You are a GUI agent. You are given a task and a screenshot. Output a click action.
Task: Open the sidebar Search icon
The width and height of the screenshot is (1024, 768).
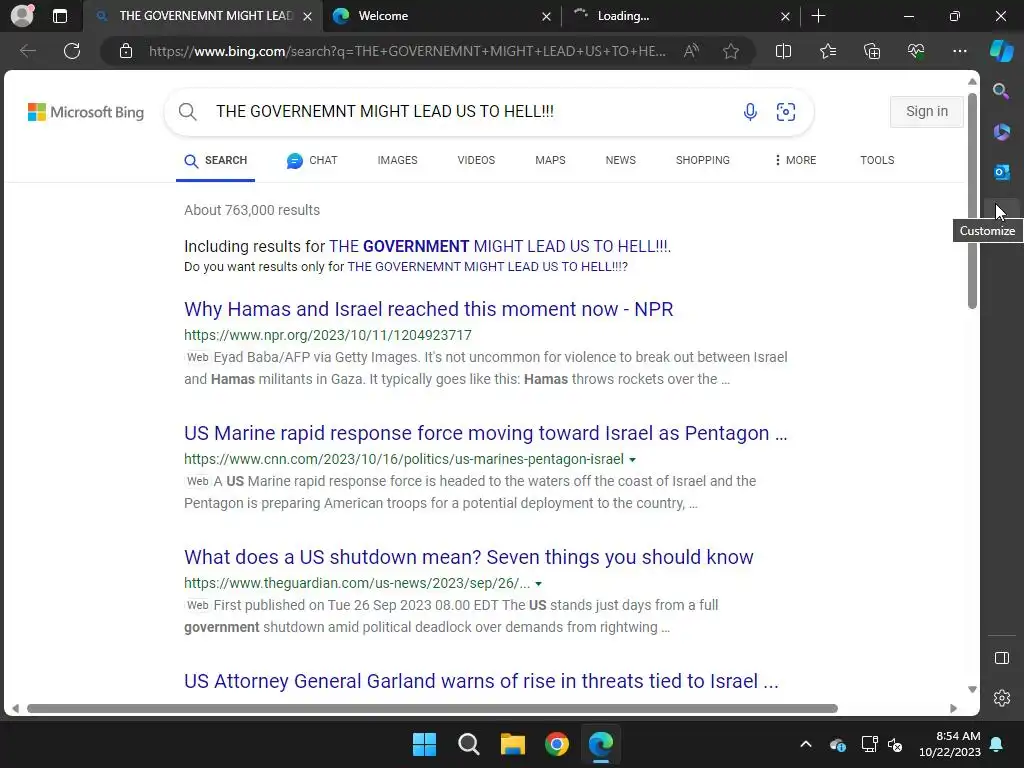1001,91
